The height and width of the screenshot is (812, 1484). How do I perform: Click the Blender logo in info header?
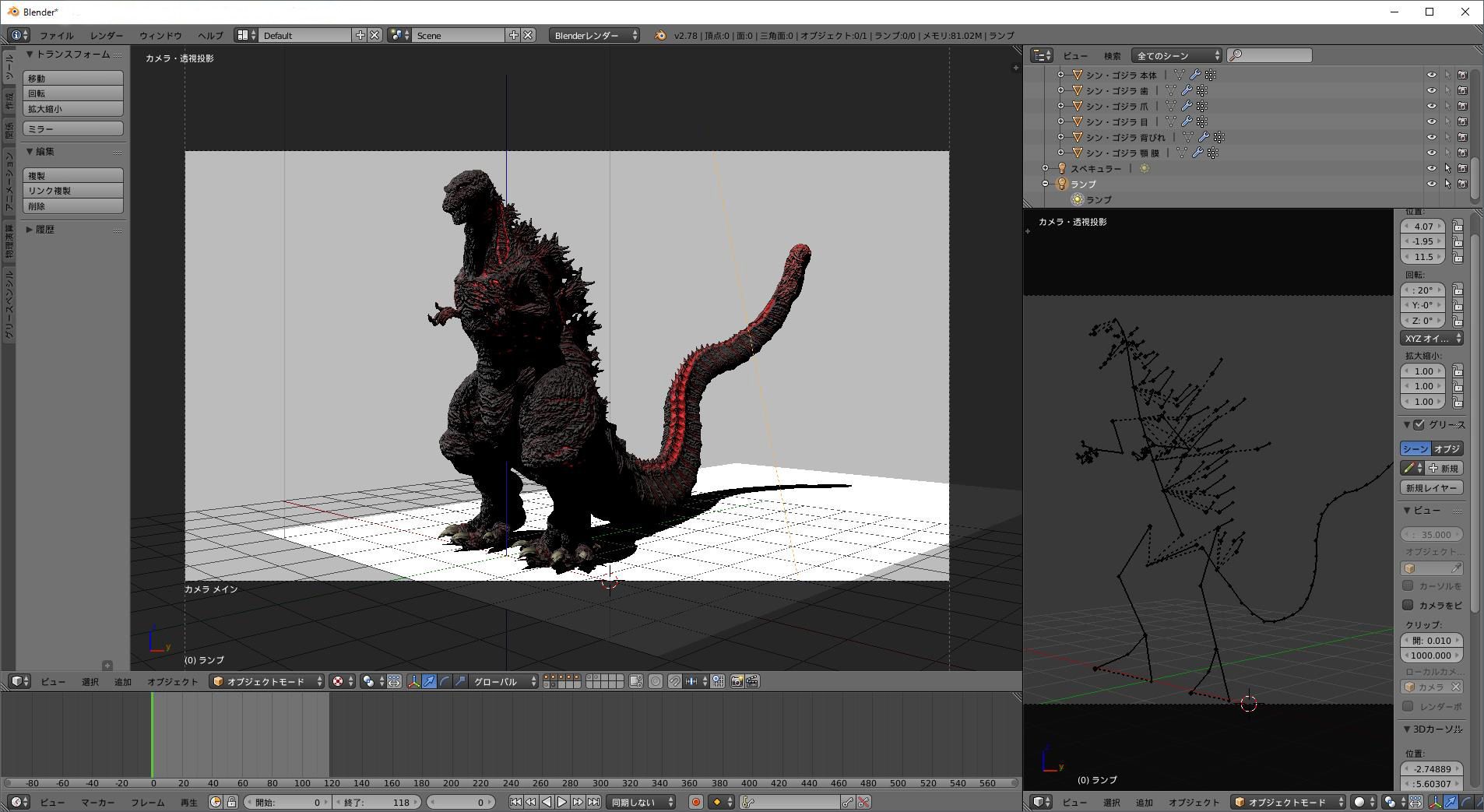pos(660,36)
